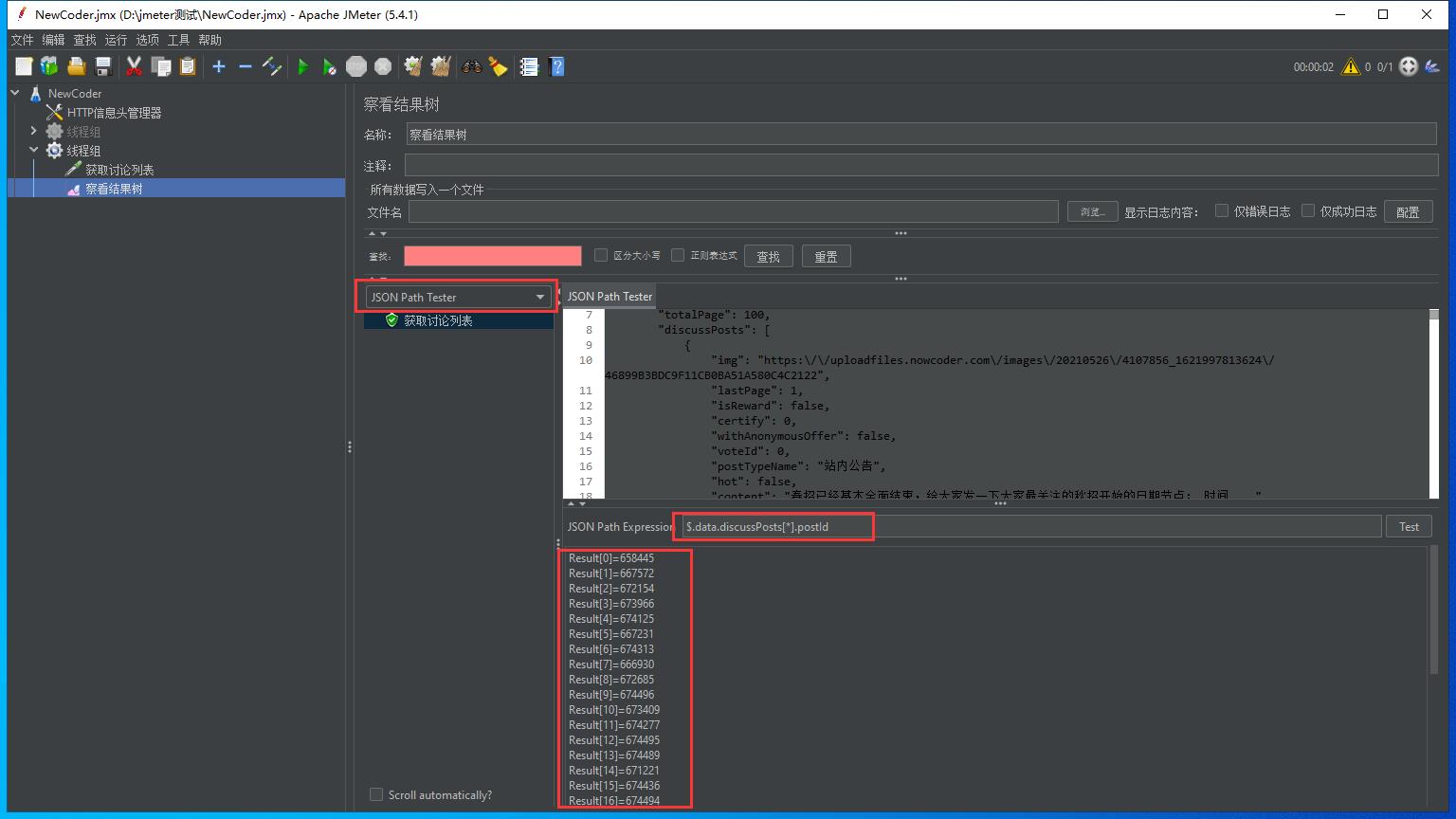
Task: Click the 浏览 browse button
Action: coord(1092,211)
